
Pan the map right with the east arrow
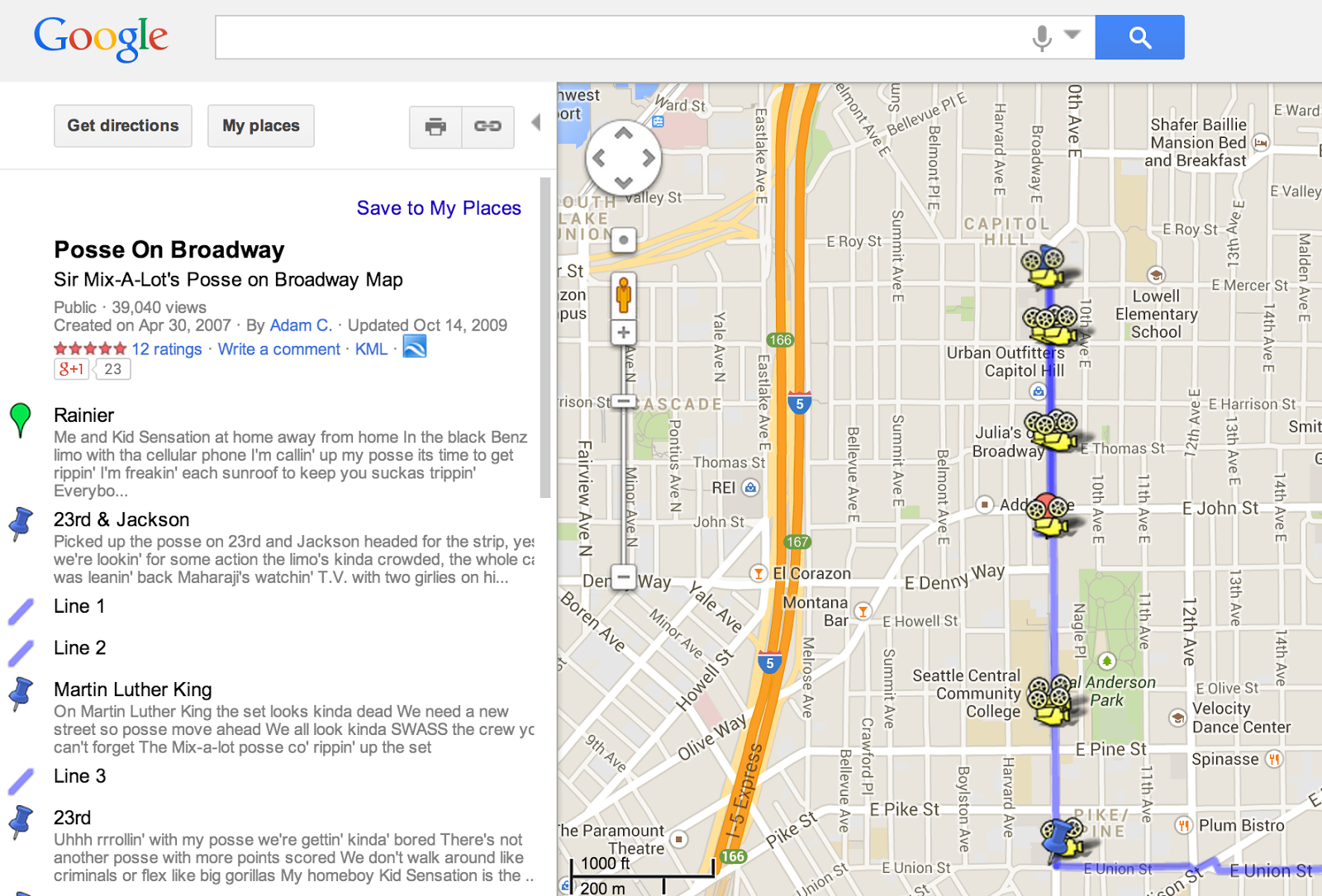(x=649, y=158)
